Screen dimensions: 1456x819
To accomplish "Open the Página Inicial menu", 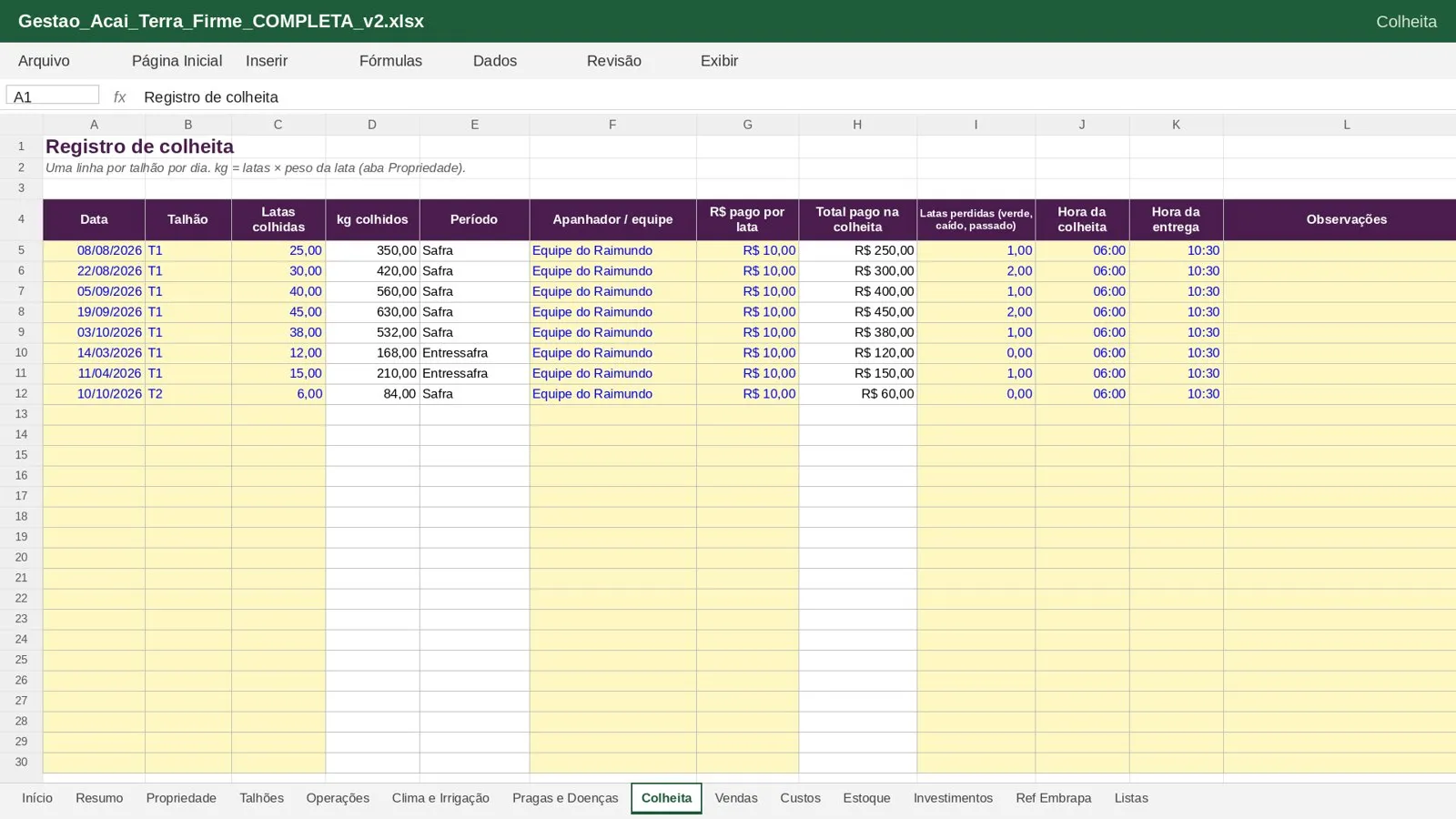I will 177,61.
